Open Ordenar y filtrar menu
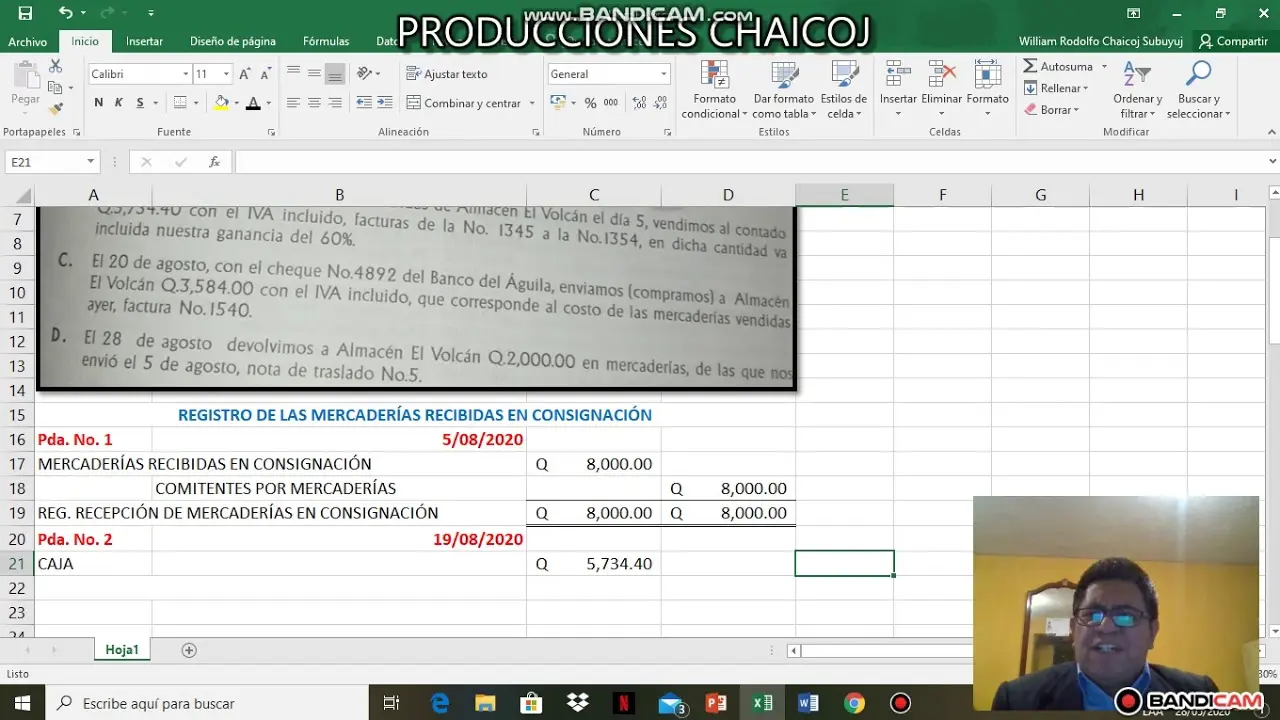The image size is (1280, 720). pos(1137,89)
